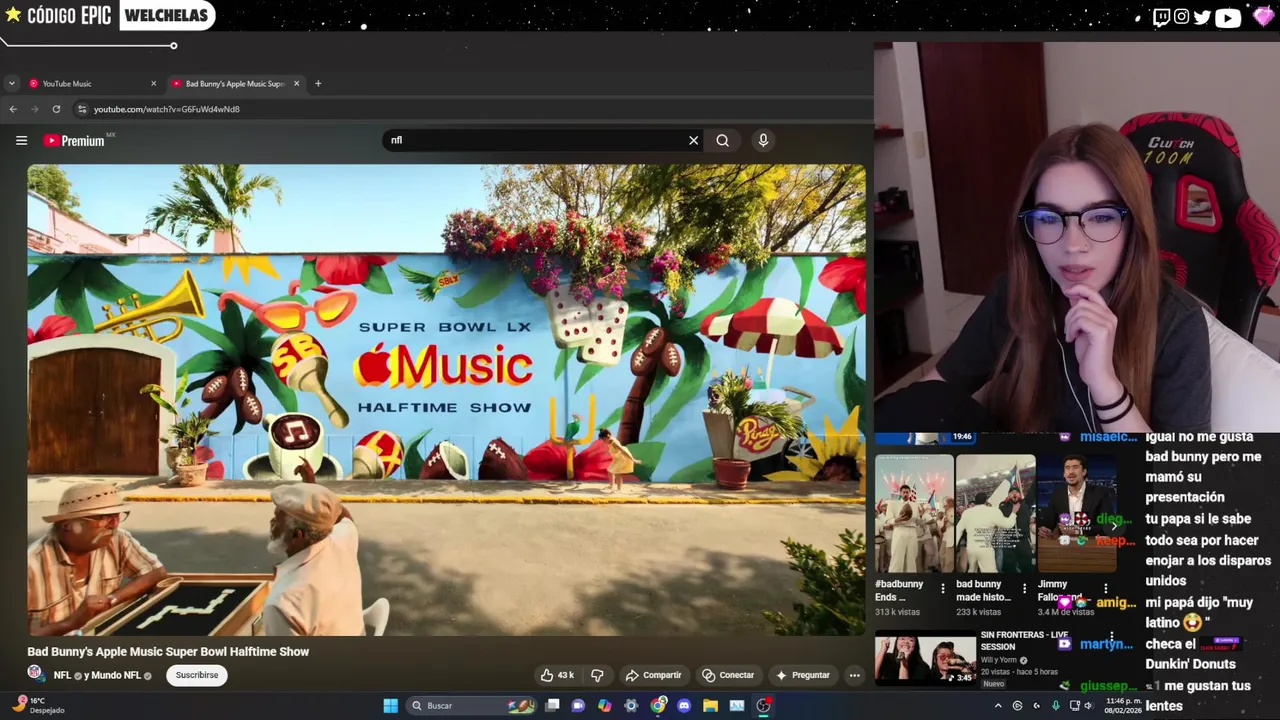Close the YouTube Music tab

point(153,84)
